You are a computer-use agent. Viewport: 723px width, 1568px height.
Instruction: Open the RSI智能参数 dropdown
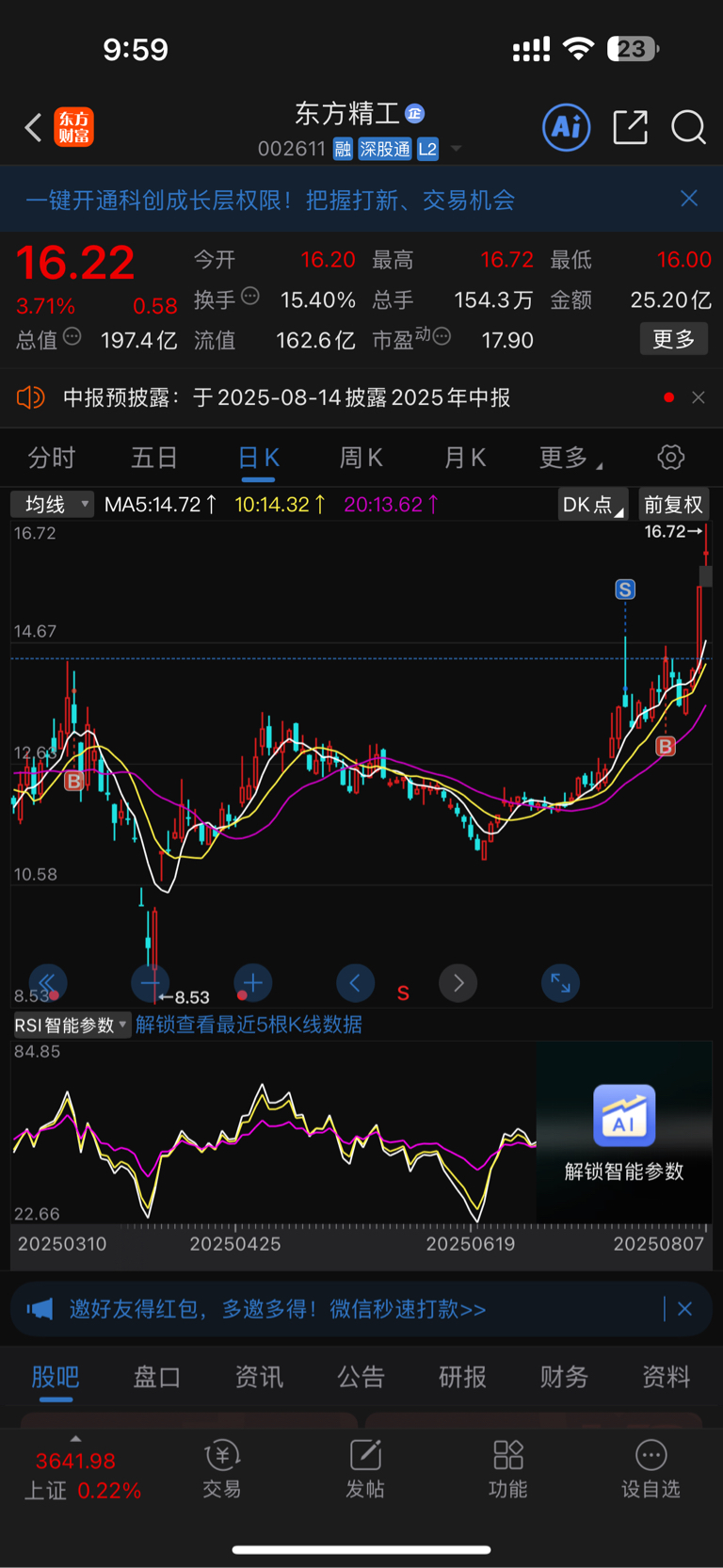tap(72, 1025)
